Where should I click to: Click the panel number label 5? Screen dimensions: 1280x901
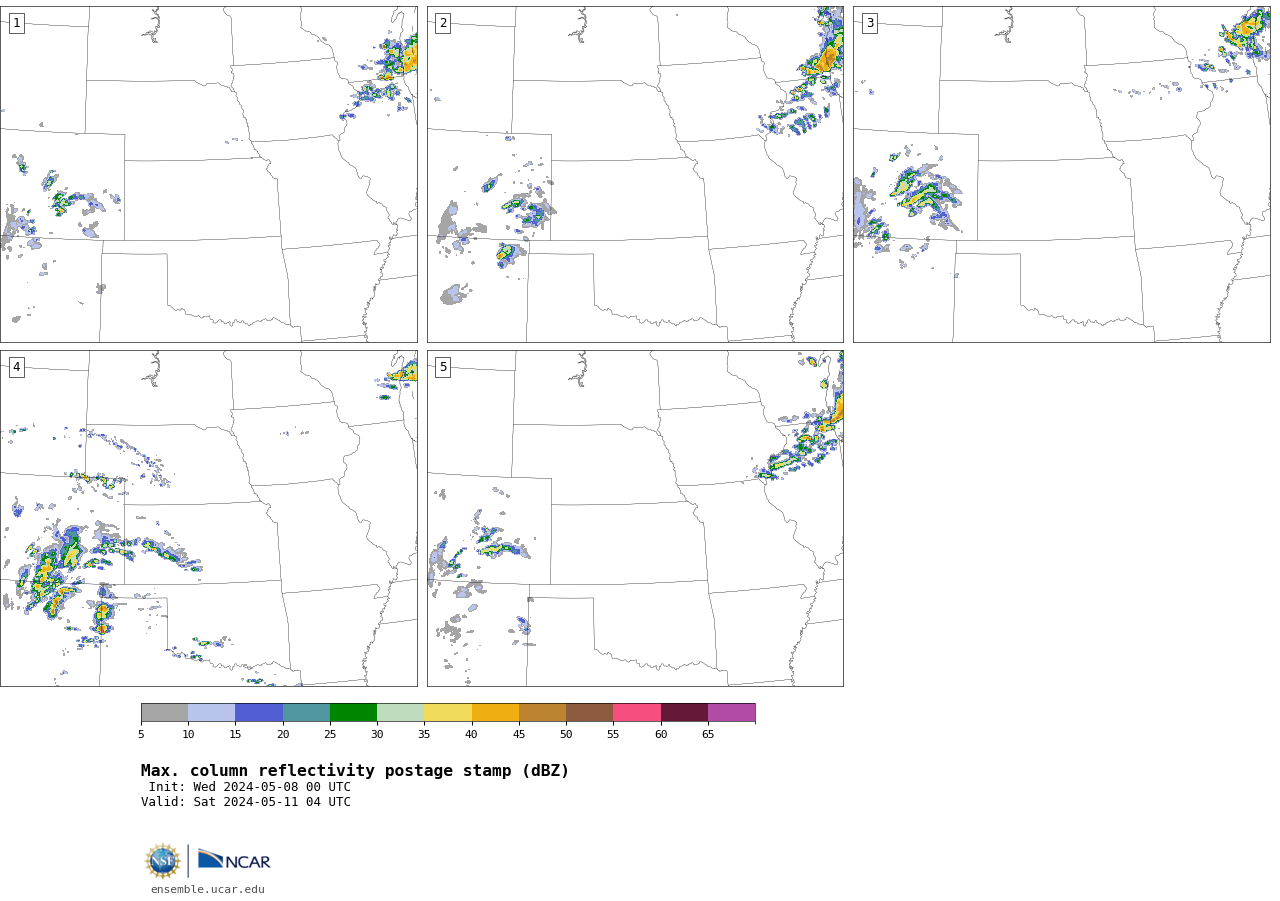(443, 367)
